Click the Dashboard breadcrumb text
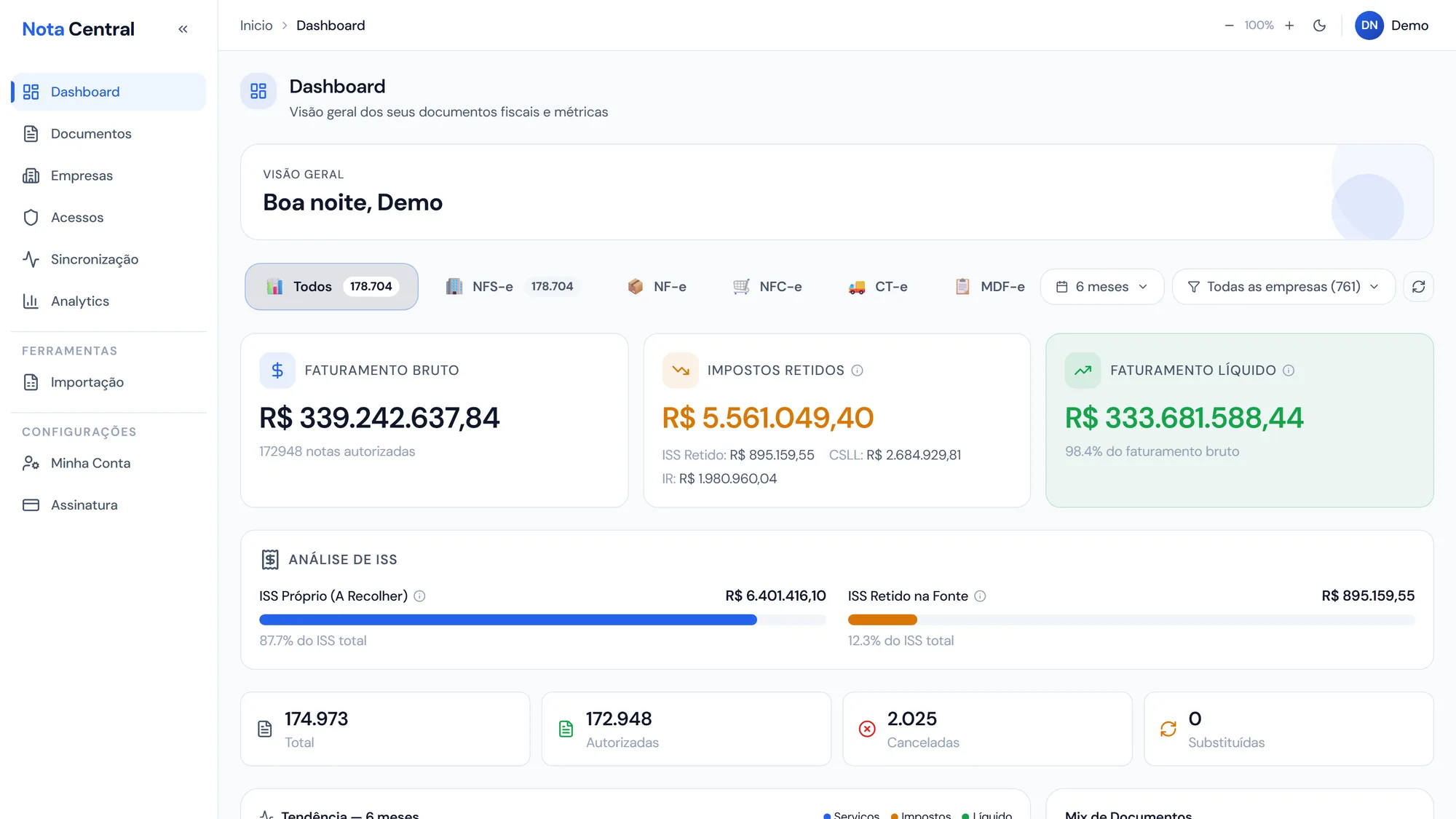The width and height of the screenshot is (1456, 819). (331, 25)
